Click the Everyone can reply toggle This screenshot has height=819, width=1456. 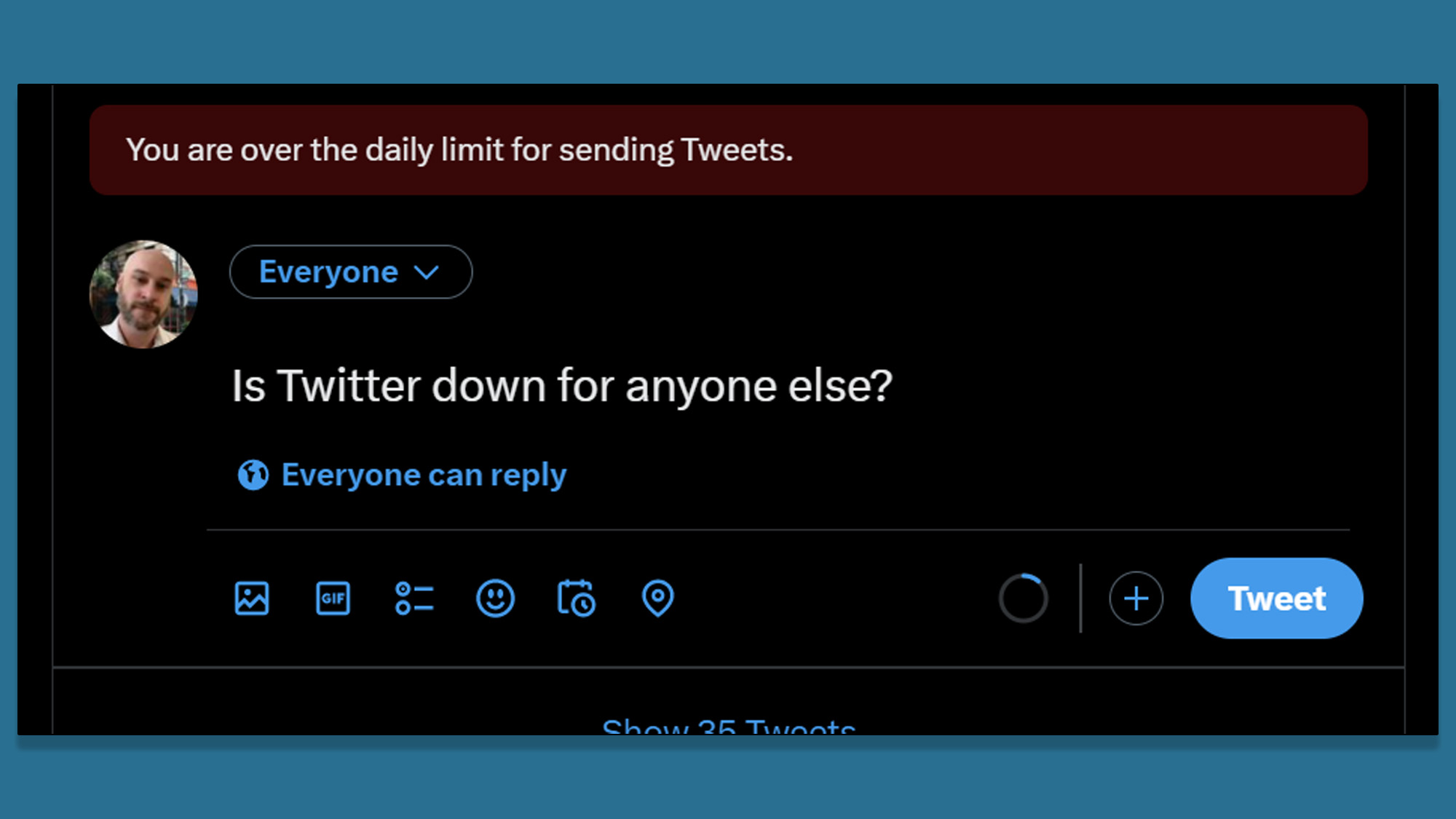403,474
